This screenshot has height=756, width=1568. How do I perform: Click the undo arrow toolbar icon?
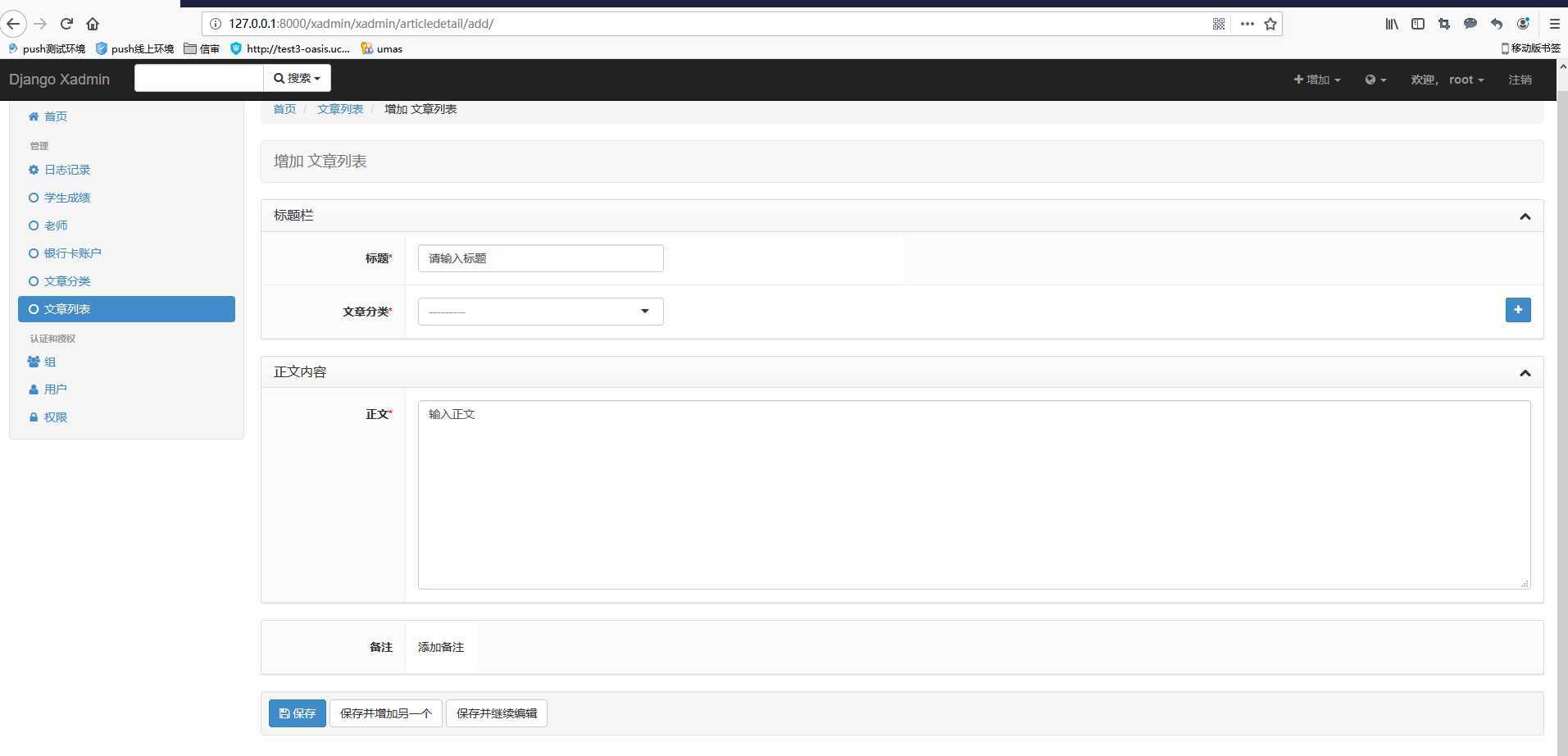1497,24
